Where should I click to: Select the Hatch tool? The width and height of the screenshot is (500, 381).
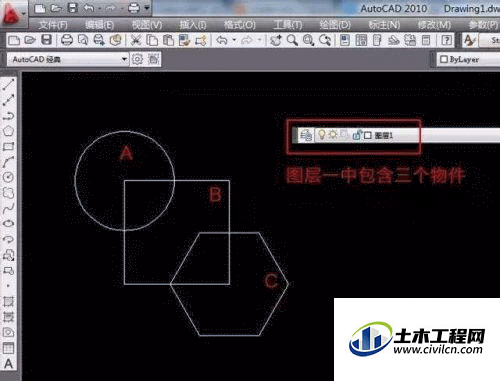(8, 301)
